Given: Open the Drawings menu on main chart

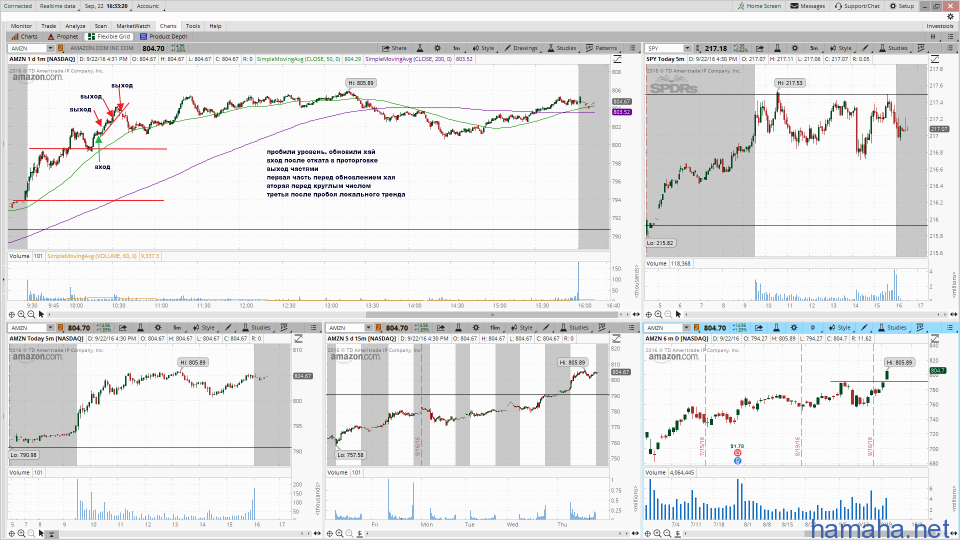Looking at the screenshot, I should (521, 48).
